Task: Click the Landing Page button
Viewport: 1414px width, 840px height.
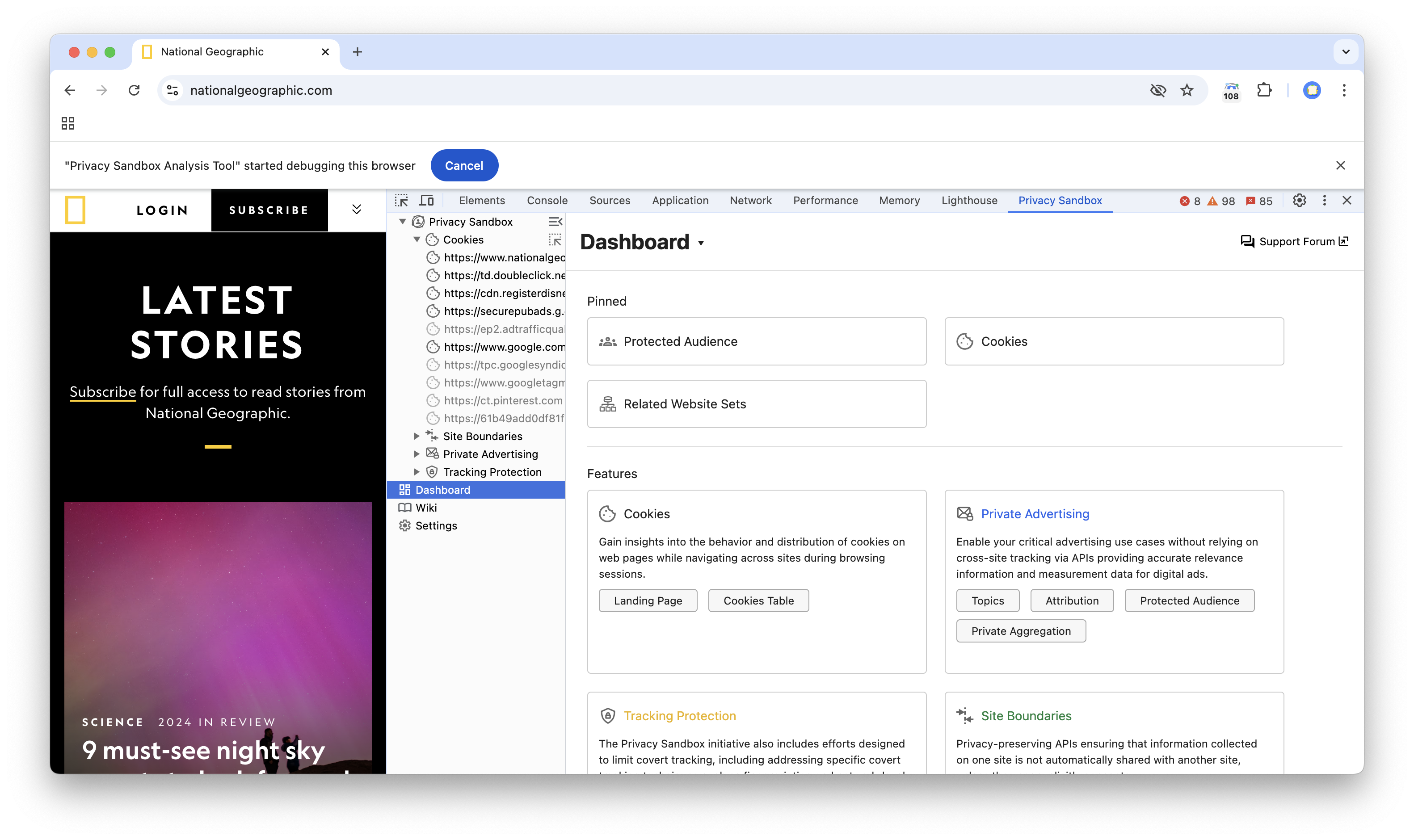Action: point(648,601)
